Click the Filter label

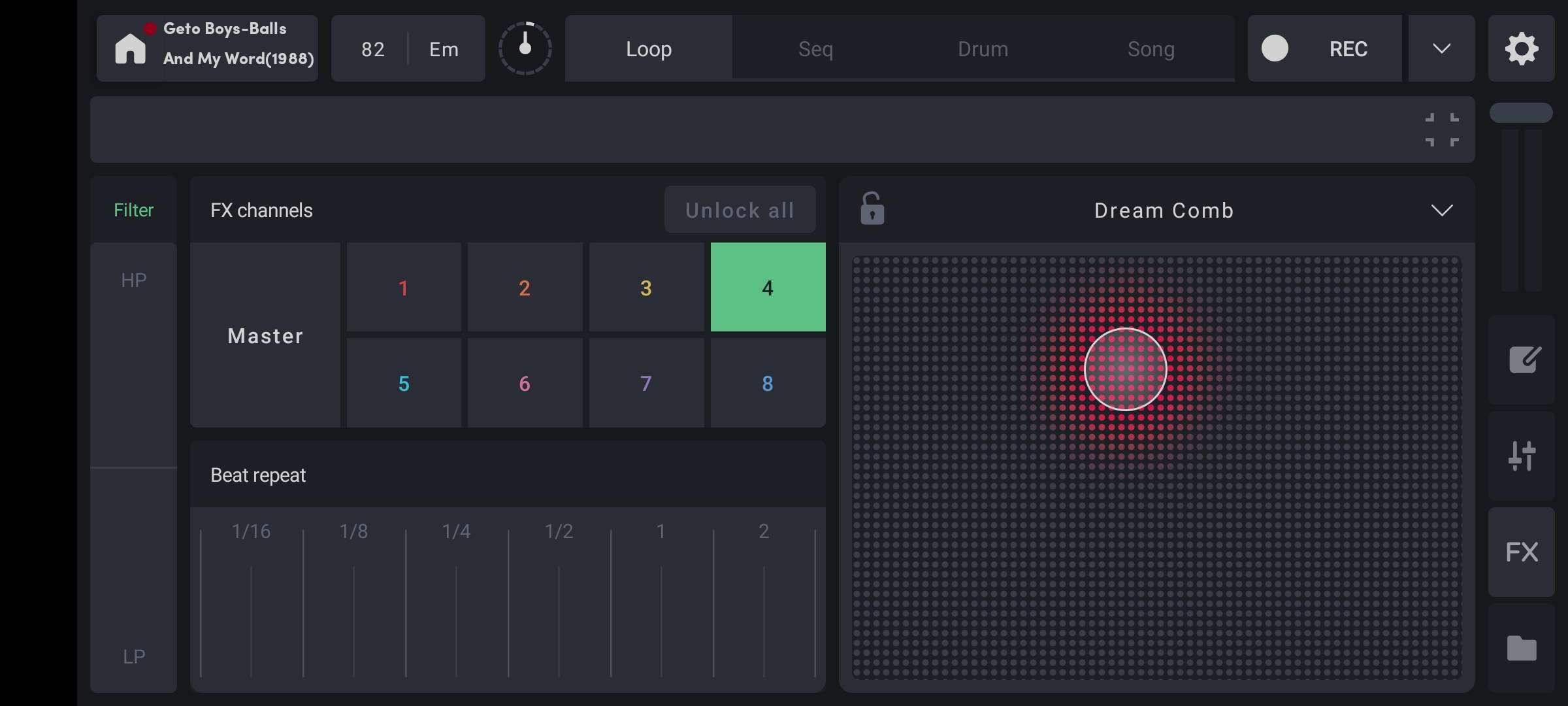click(x=133, y=210)
